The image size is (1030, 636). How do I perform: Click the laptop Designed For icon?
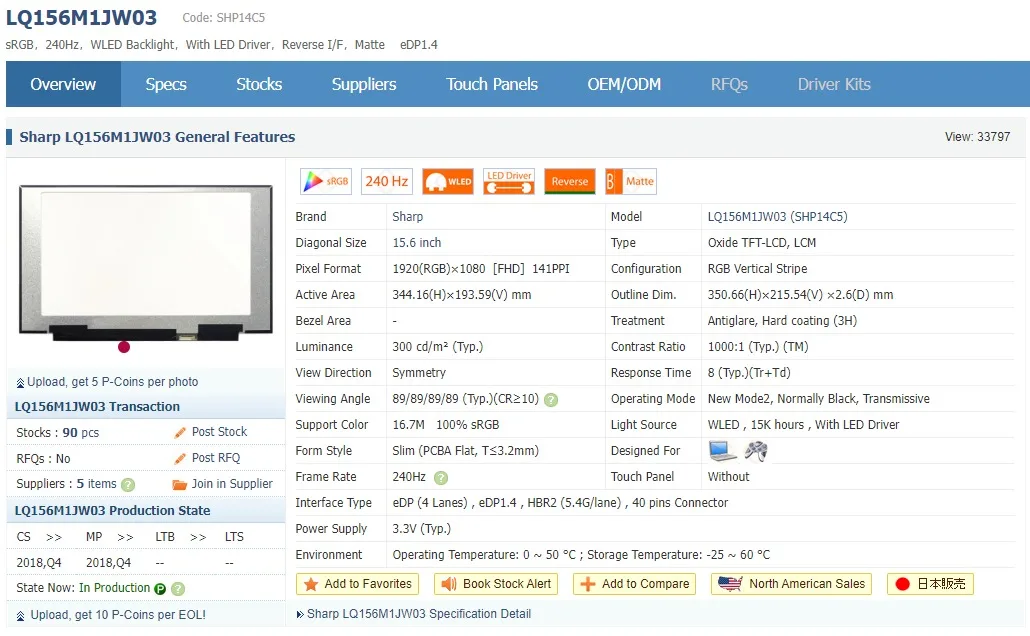[722, 451]
